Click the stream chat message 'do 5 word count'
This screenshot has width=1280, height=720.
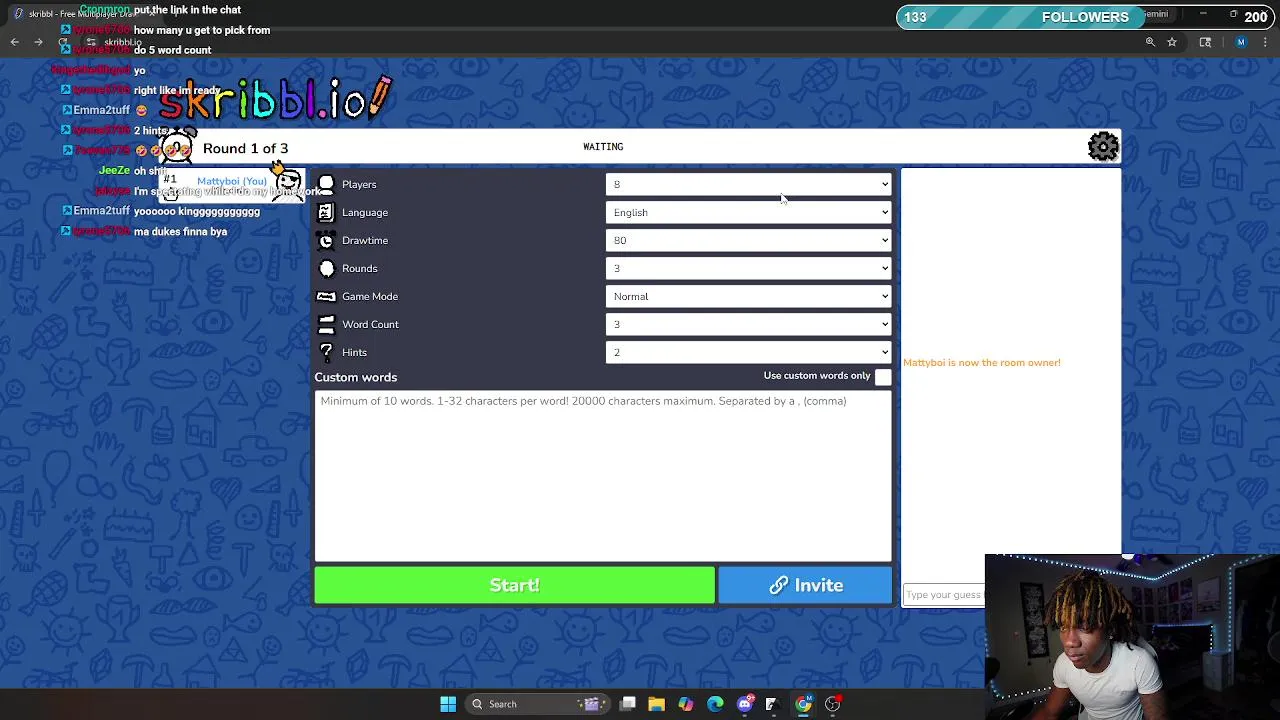pos(172,50)
